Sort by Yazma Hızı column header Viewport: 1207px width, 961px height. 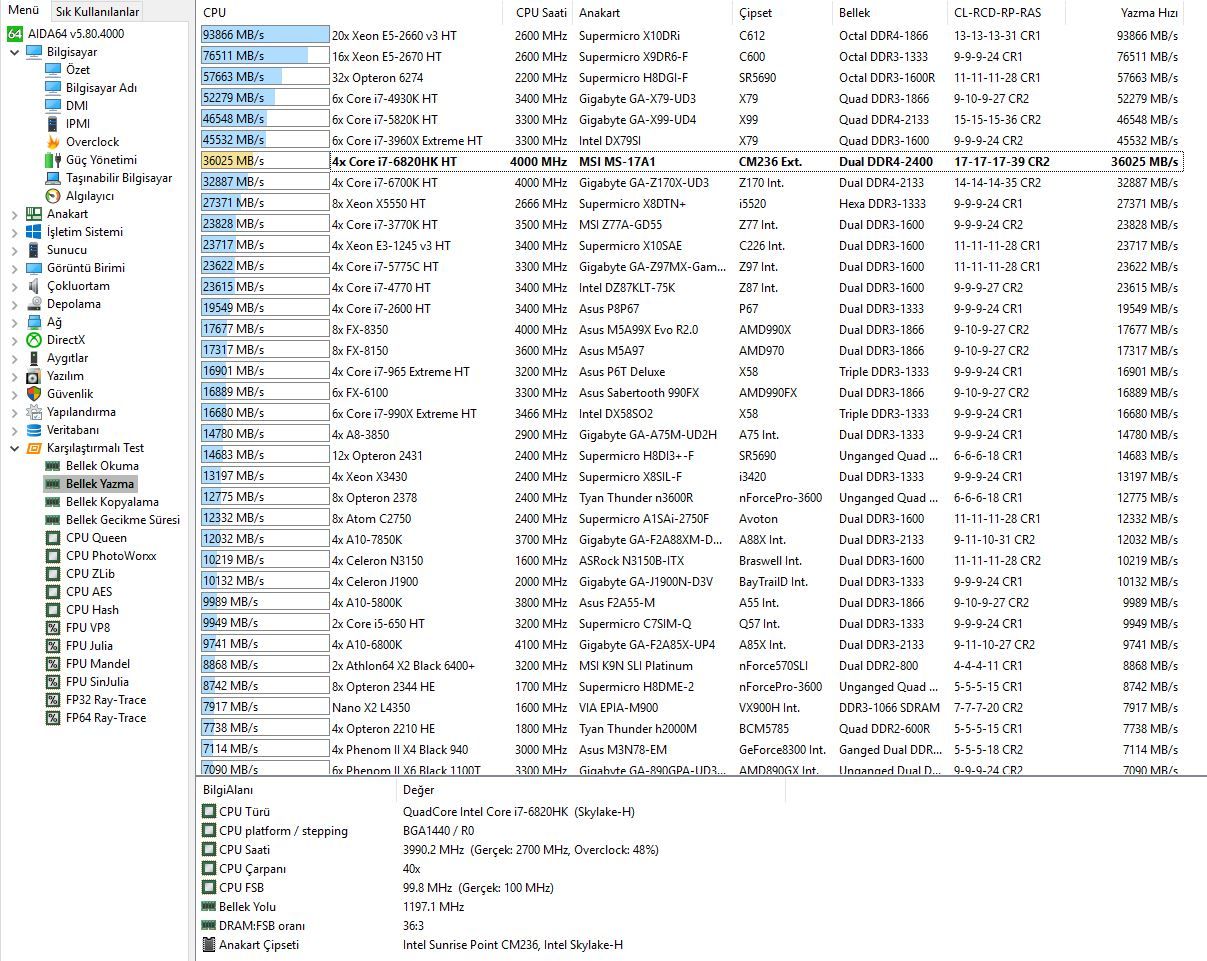(1125, 13)
